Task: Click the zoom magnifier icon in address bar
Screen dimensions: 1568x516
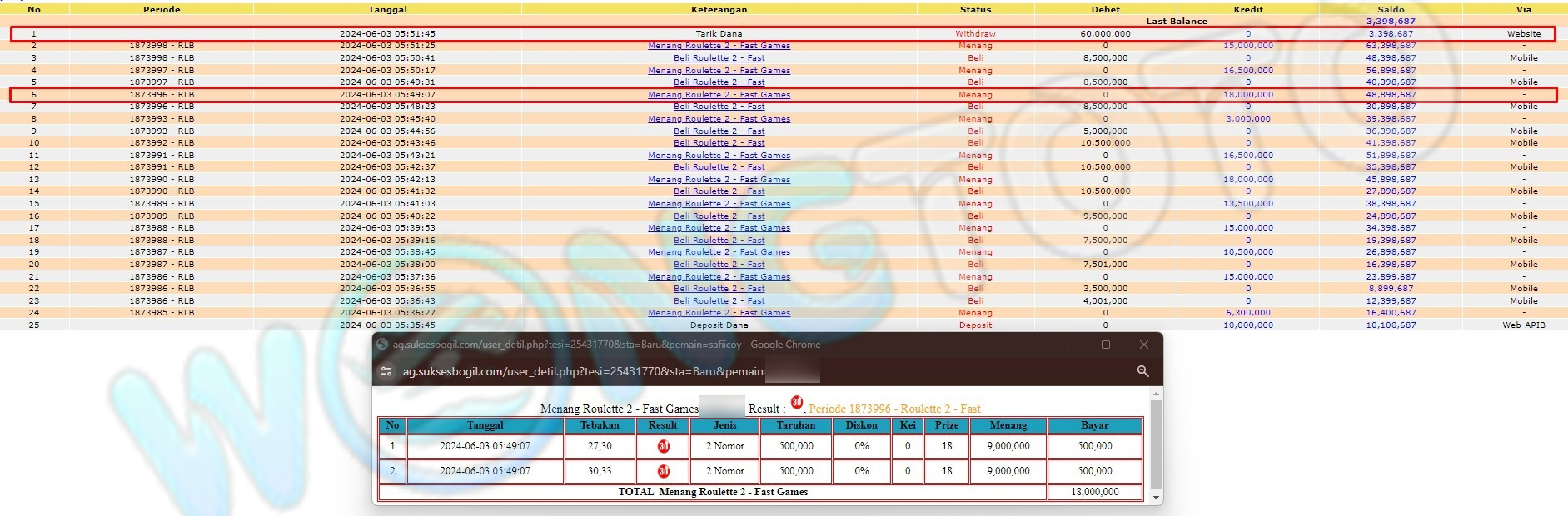Action: click(x=1142, y=371)
